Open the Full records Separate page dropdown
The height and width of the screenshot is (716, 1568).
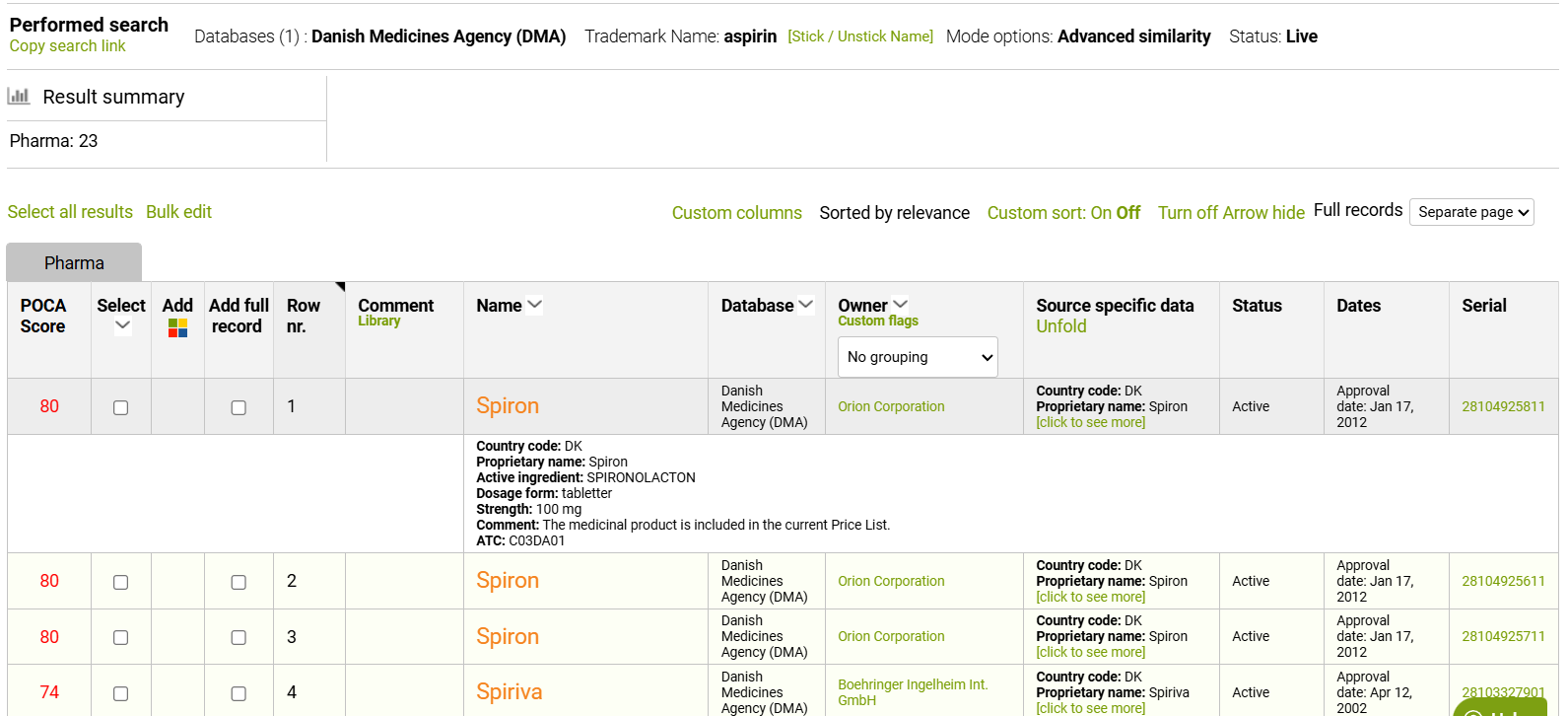click(x=1471, y=212)
